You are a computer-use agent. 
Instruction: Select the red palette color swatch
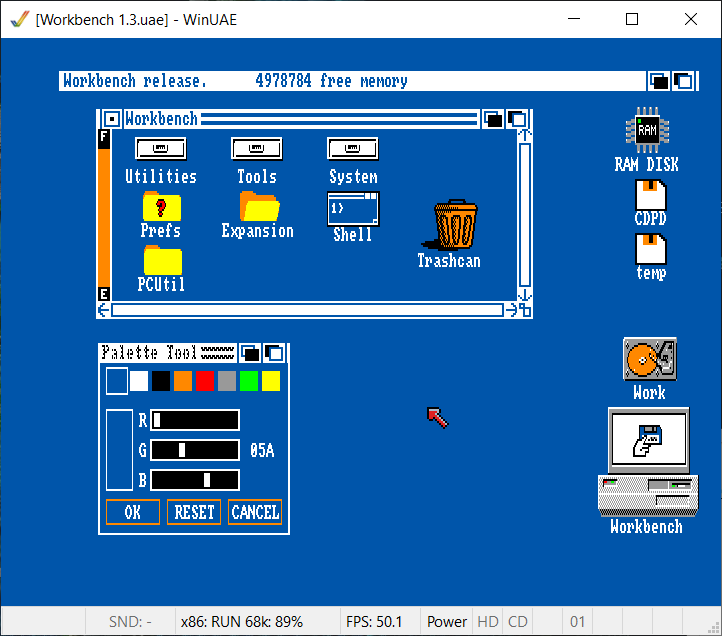[x=205, y=381]
